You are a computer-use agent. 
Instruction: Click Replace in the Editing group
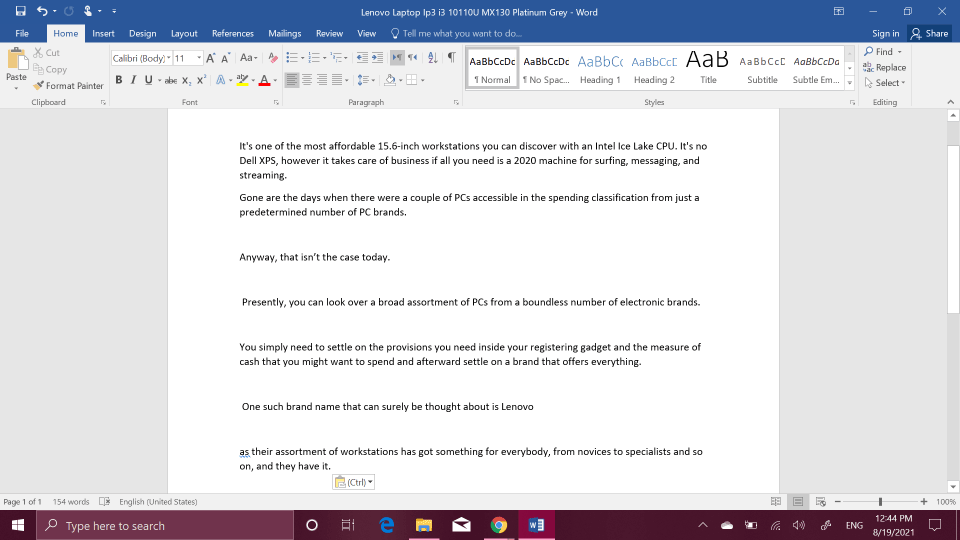coord(884,67)
